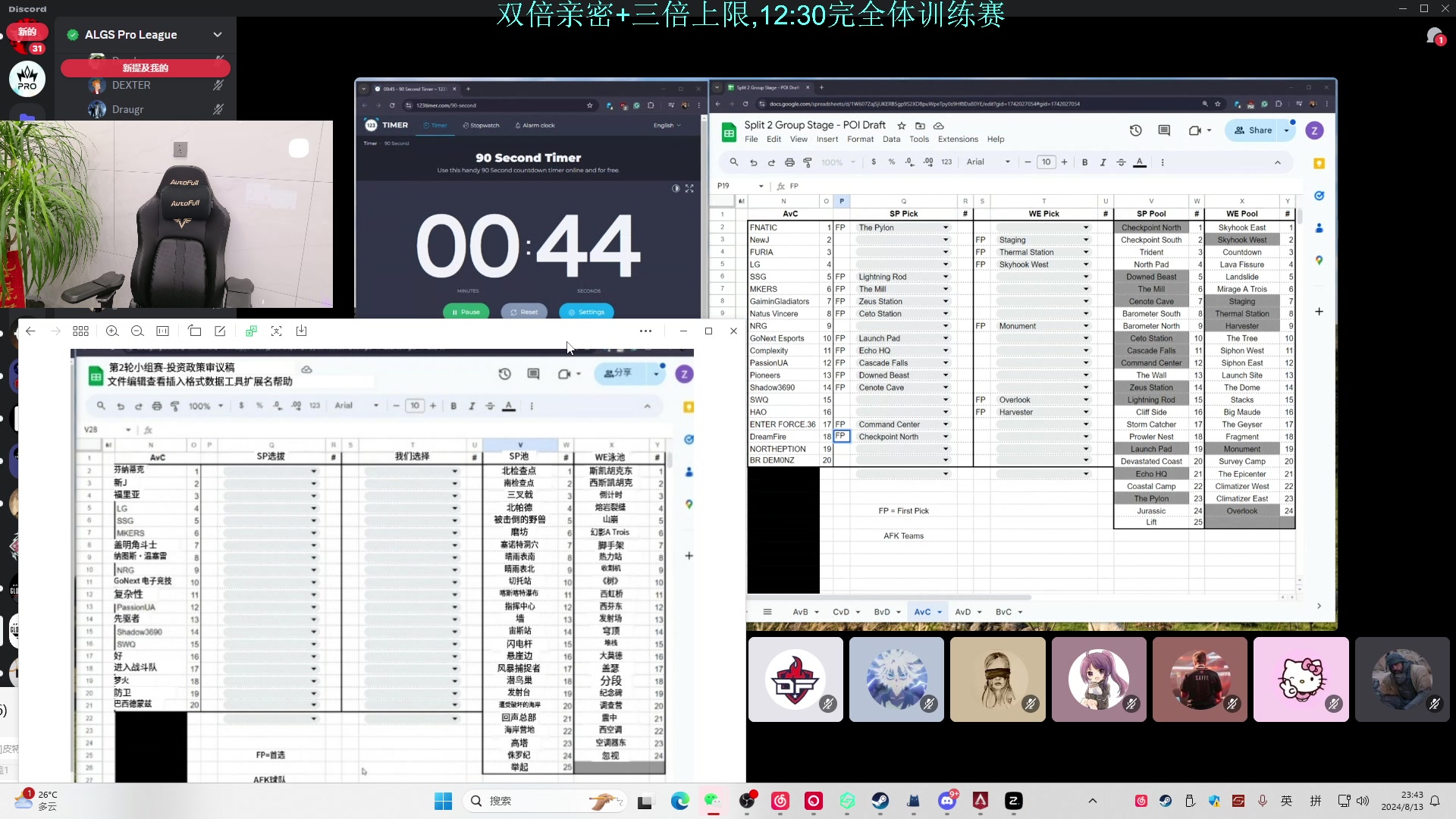This screenshot has width=1456, height=819.
Task: Open the AvC sheet tab options arrow
Action: (940, 613)
